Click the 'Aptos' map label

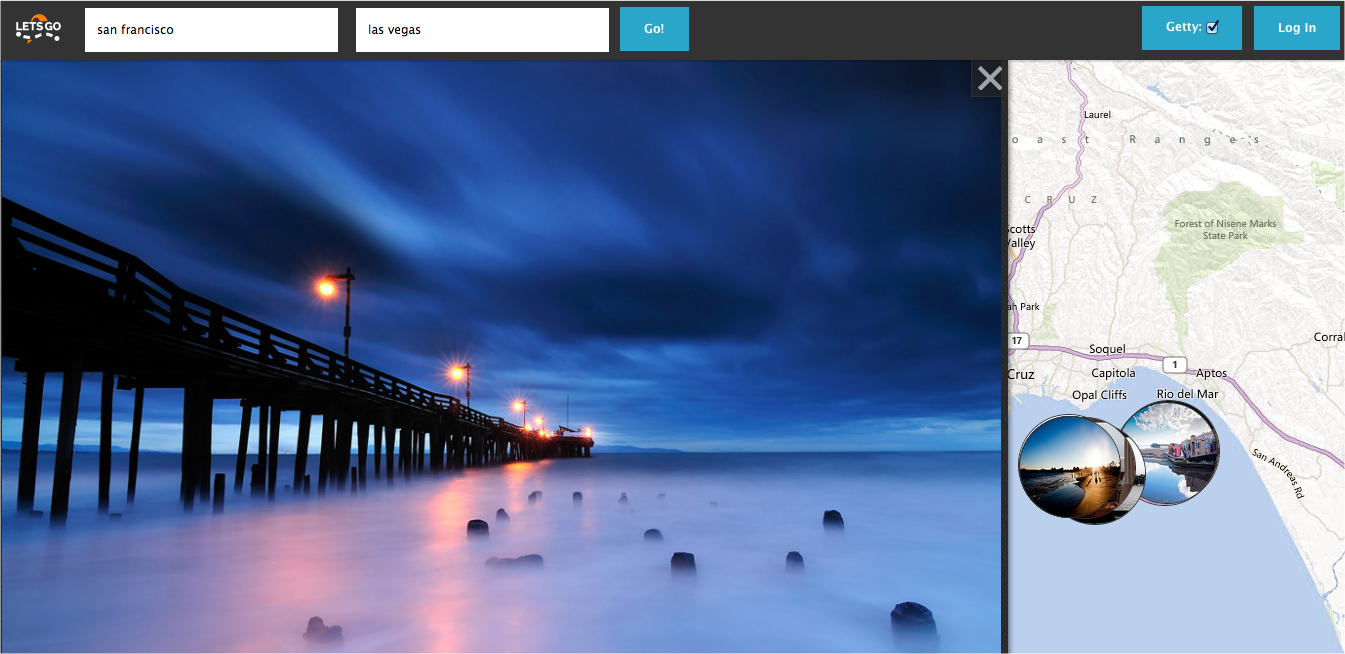coord(1211,373)
